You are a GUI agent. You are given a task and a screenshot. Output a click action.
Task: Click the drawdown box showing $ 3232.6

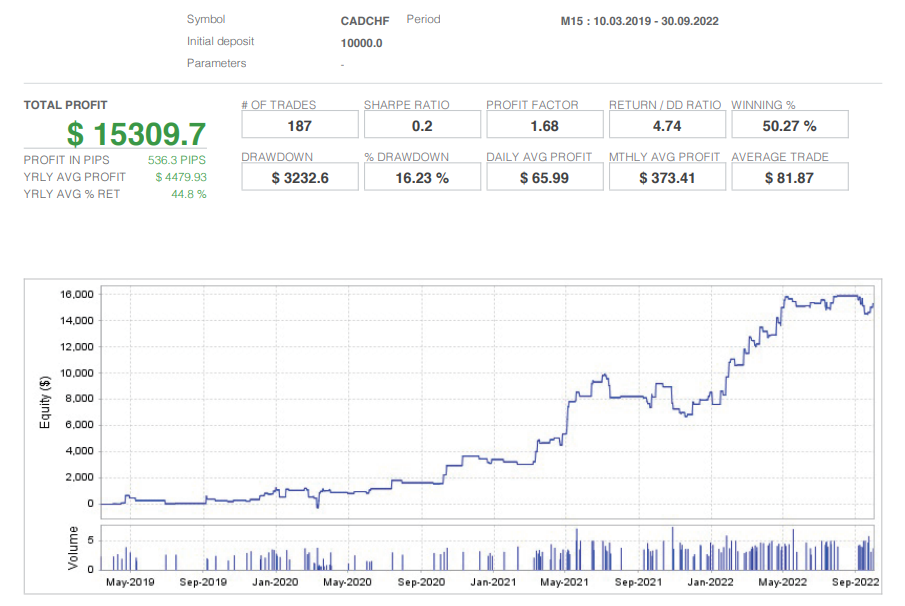pos(299,177)
